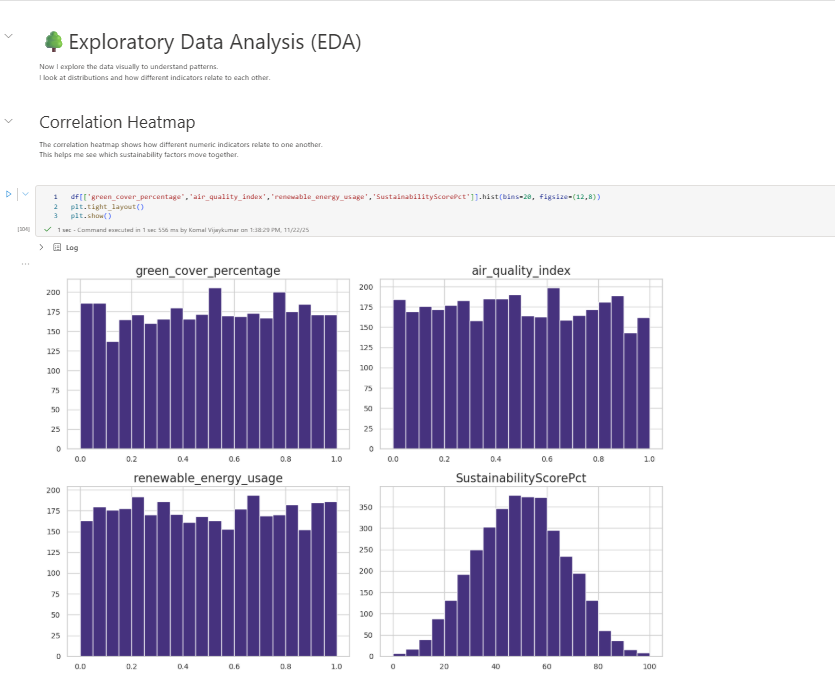Screen dimensions: 835x673
Task: Click the green execution success checkmark
Action: click(48, 229)
